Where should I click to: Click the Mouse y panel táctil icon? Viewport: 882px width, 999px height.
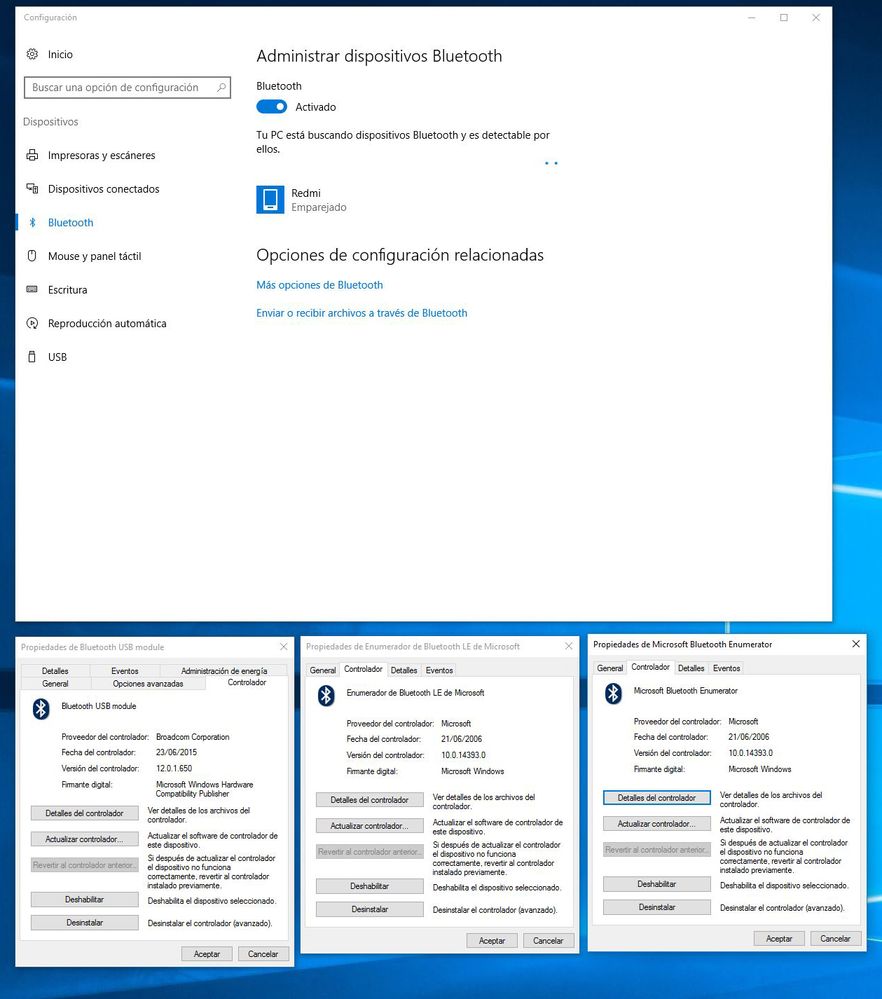32,256
